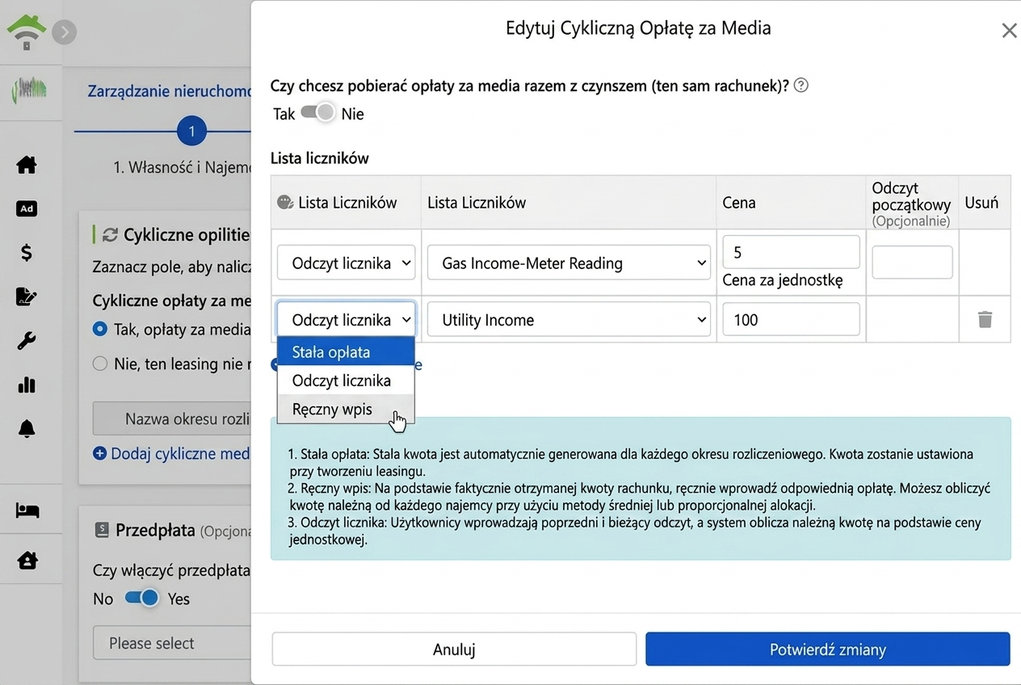The width and height of the screenshot is (1021, 685).
Task: Toggle the Tak/Nie rent billing switch
Action: coord(318,113)
